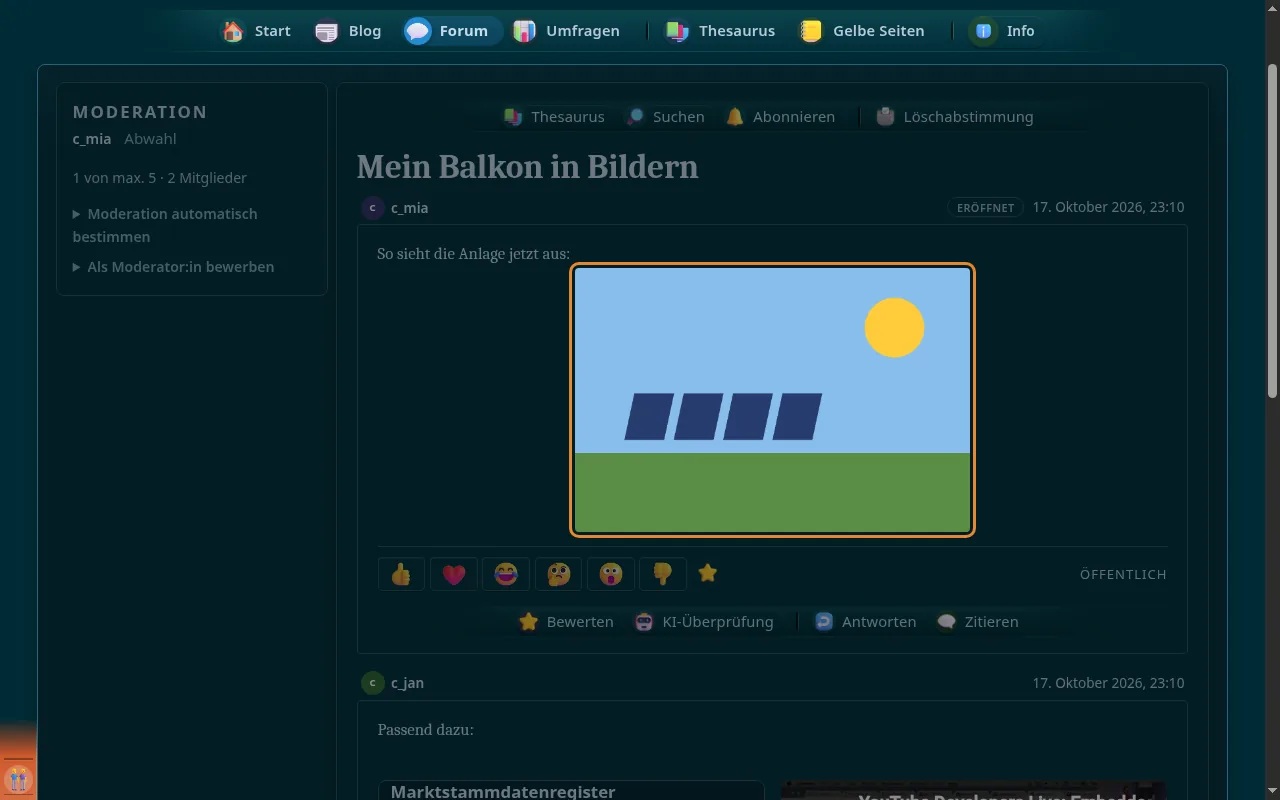This screenshot has width=1280, height=800.
Task: Click the robot KI-Überprüfung icon
Action: click(644, 622)
